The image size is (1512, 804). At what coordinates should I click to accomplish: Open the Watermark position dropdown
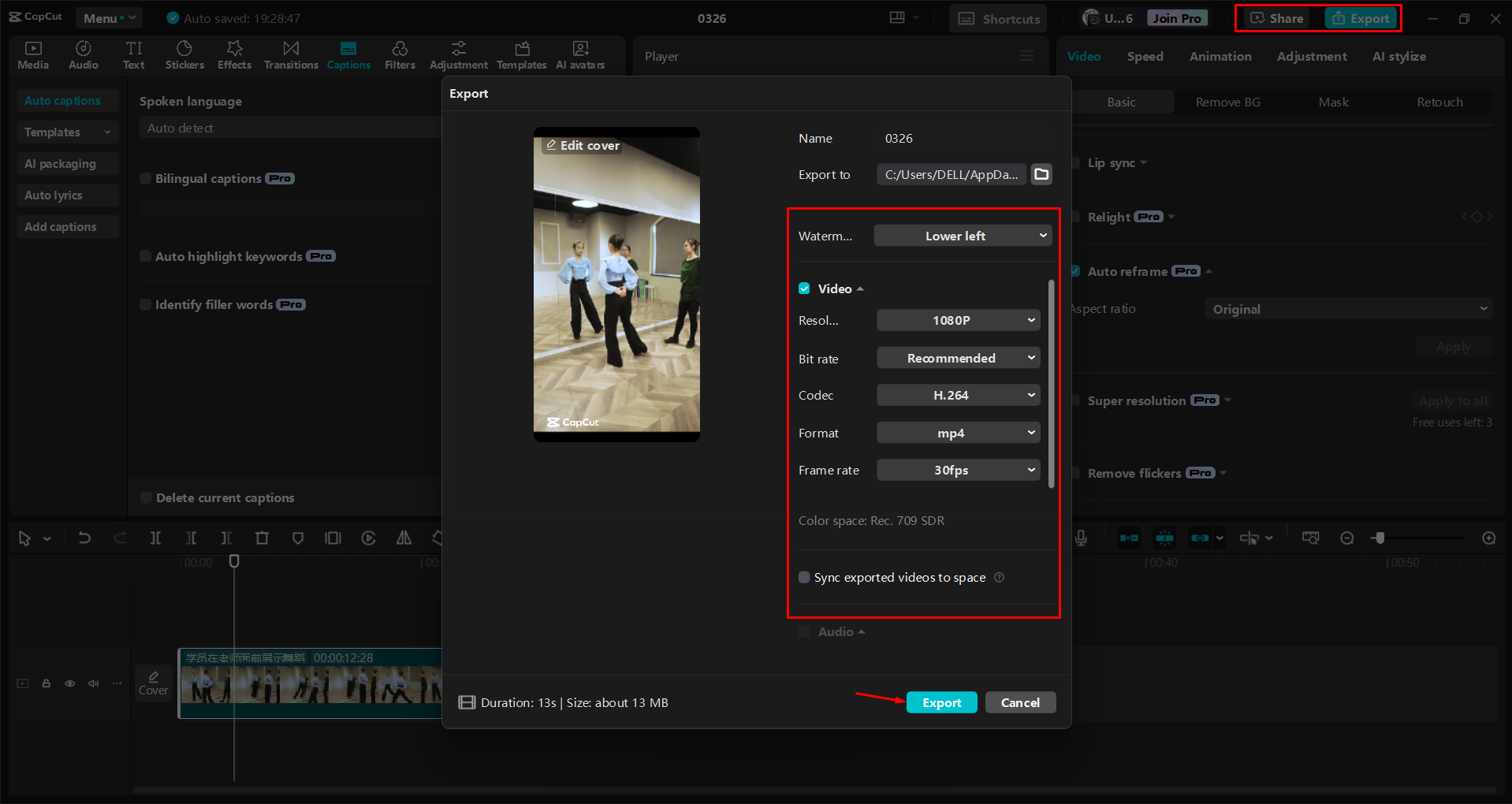(x=962, y=235)
